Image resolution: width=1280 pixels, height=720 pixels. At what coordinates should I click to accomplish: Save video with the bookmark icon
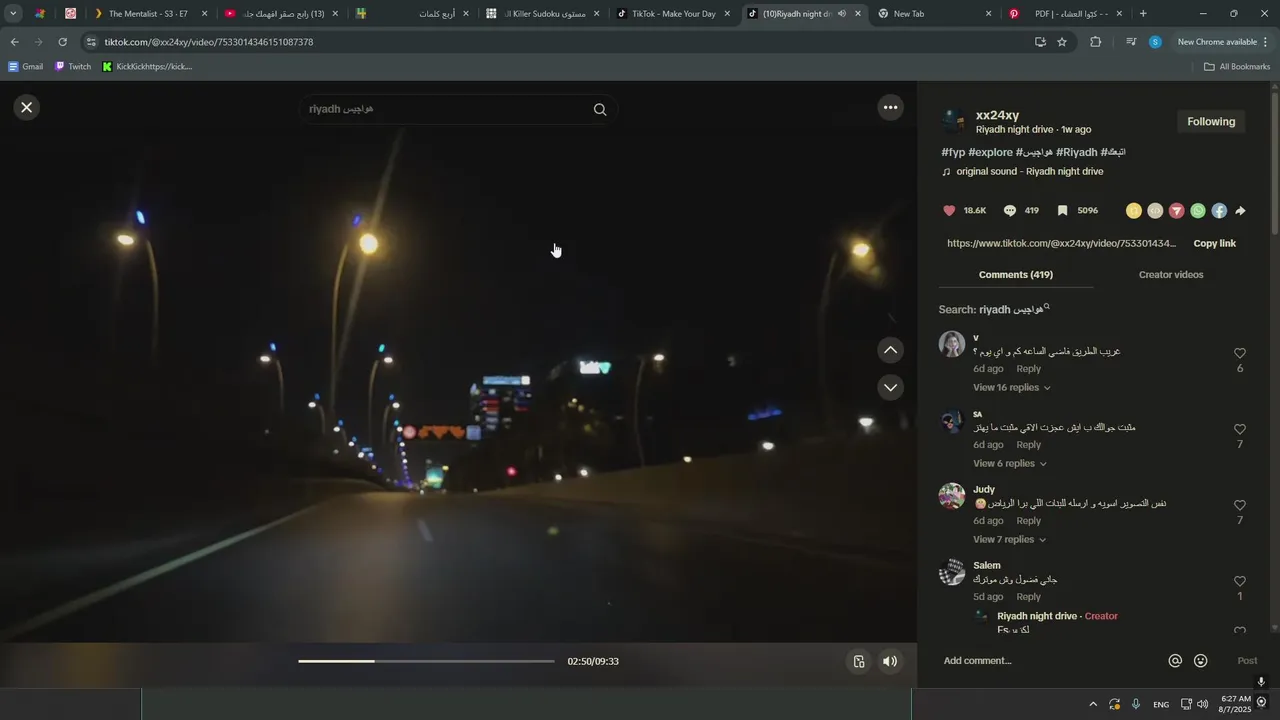1062,211
